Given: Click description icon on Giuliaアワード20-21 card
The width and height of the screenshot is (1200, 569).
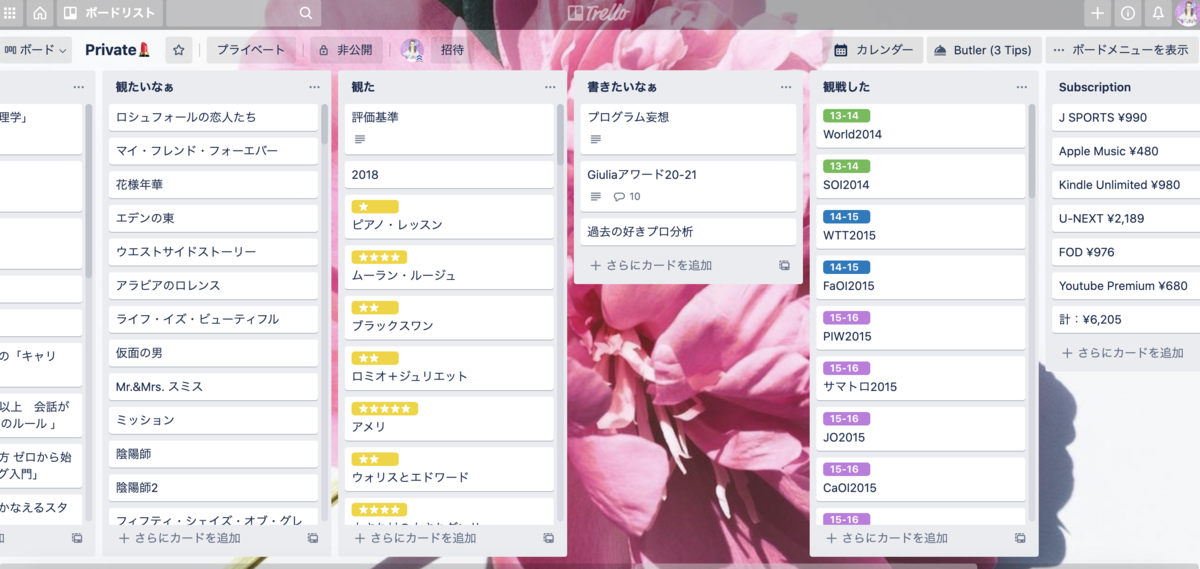Looking at the screenshot, I should coord(596,197).
